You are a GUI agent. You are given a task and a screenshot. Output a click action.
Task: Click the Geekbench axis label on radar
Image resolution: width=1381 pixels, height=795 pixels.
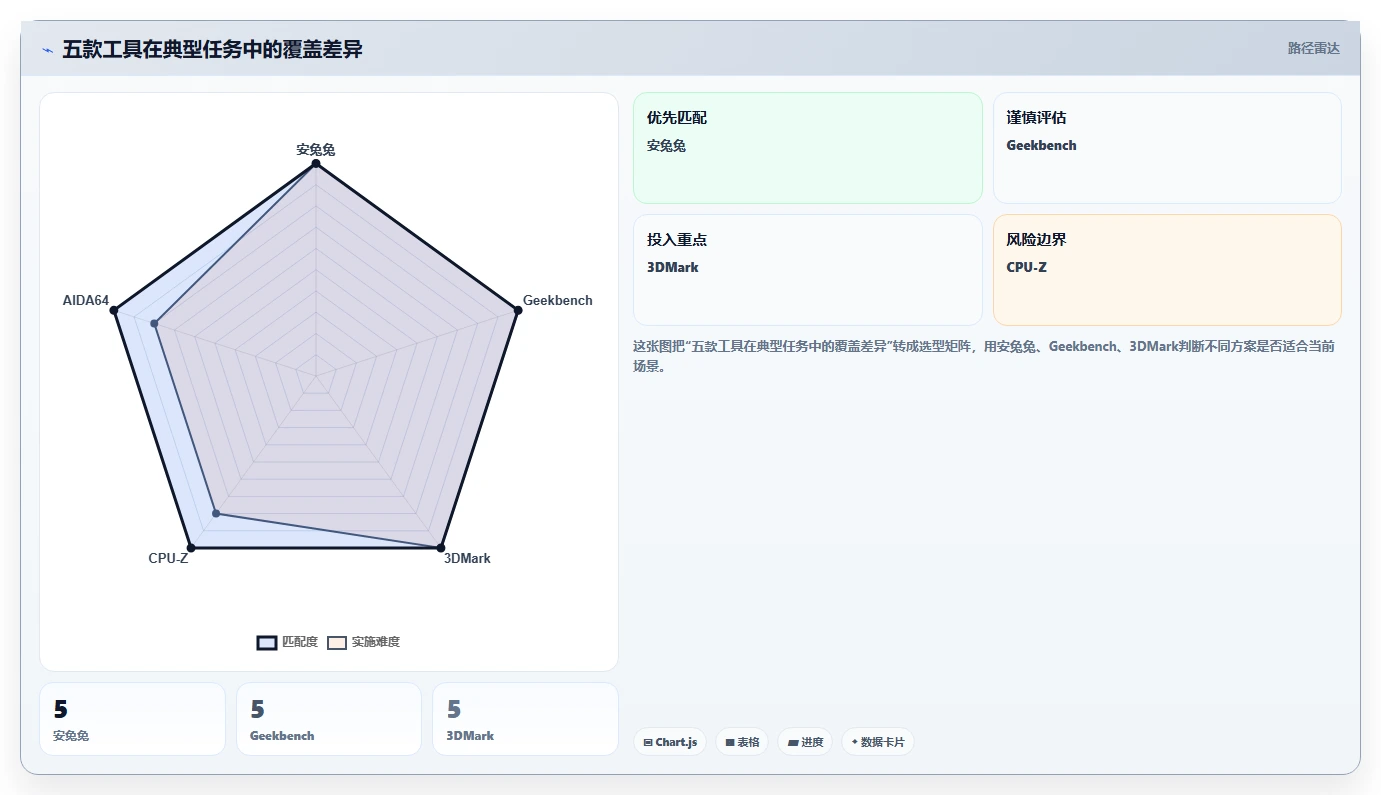558,300
